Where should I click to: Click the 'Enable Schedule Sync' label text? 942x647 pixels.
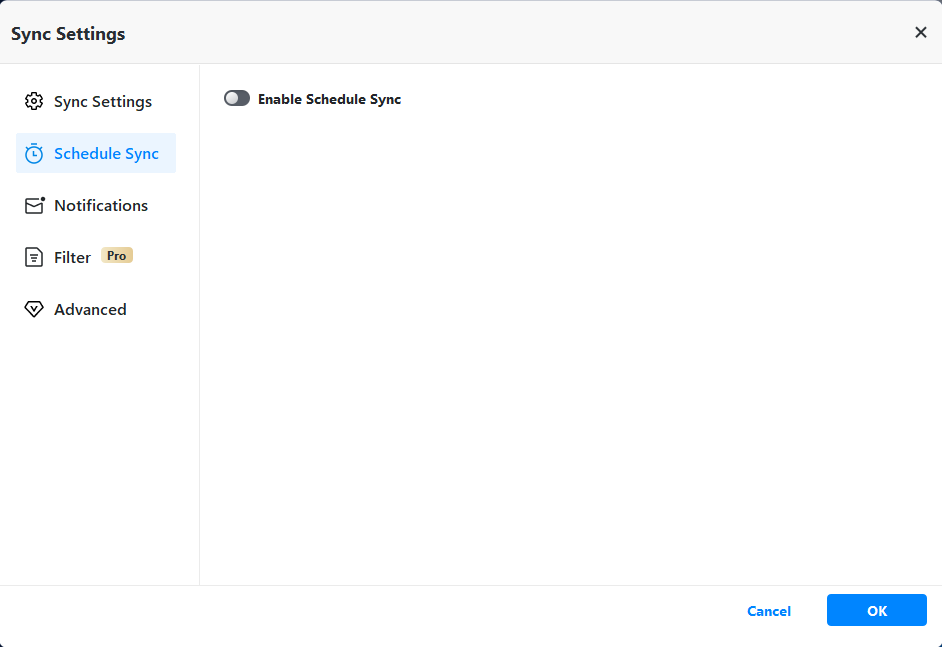[329, 99]
